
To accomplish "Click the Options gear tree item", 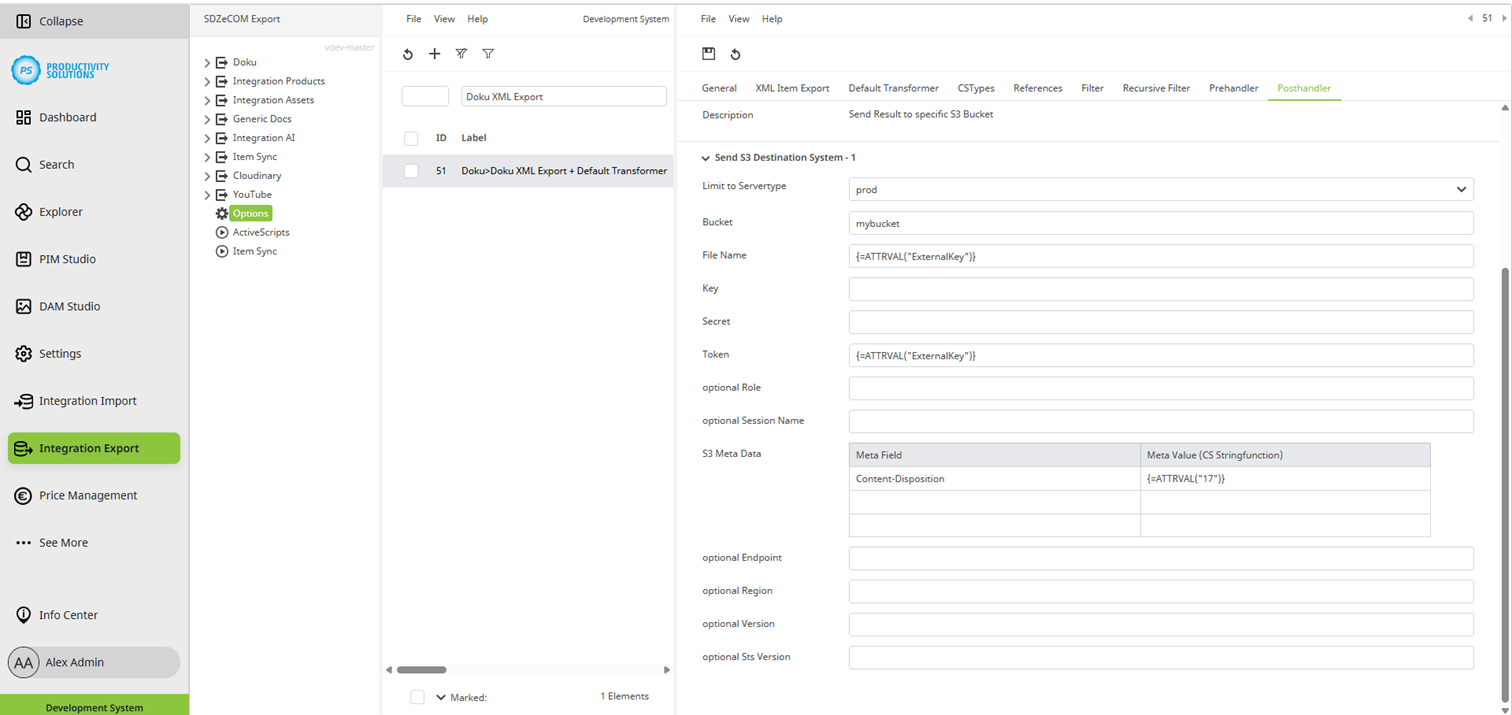I will click(x=250, y=213).
